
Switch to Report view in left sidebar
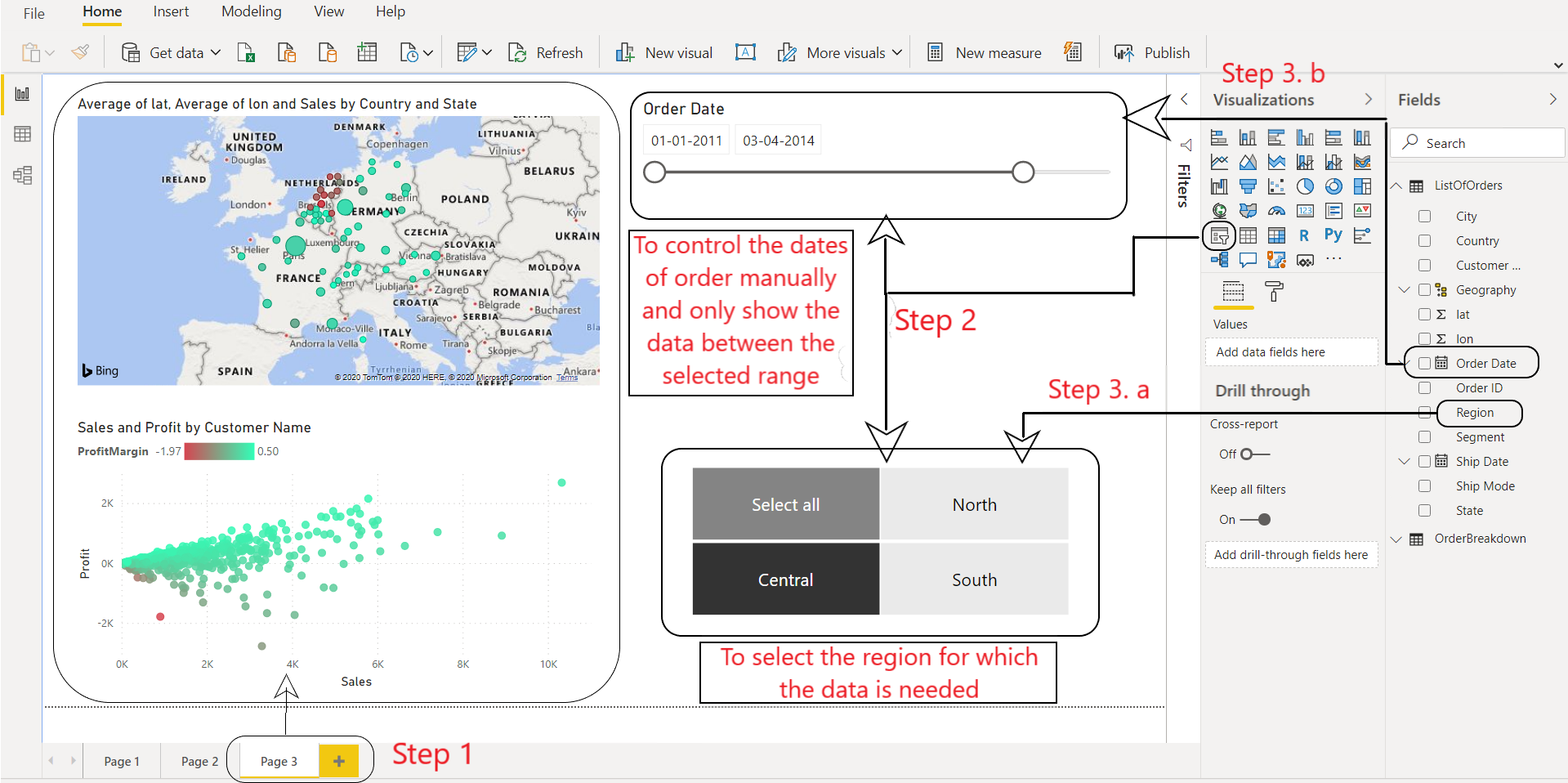[x=22, y=94]
